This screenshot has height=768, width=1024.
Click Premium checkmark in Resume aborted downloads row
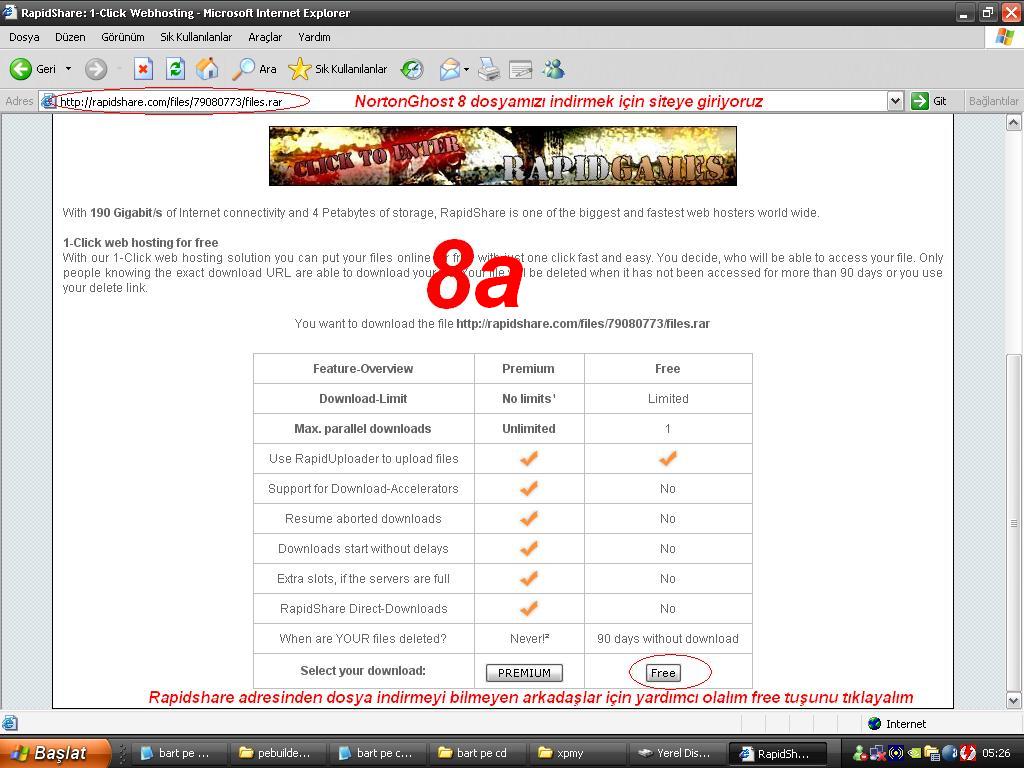(529, 519)
